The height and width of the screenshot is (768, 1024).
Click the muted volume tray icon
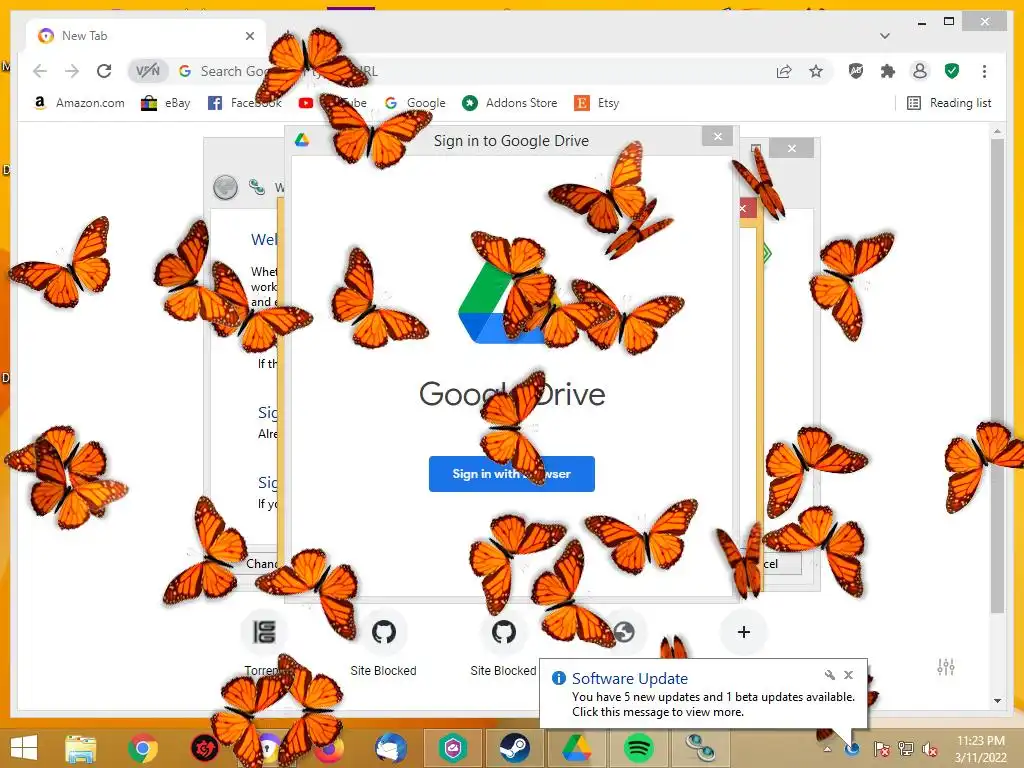click(930, 749)
